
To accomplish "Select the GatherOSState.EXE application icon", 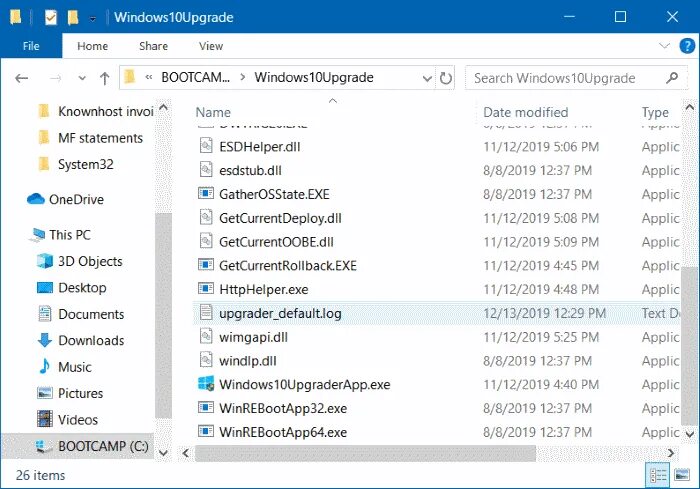I will 206,193.
